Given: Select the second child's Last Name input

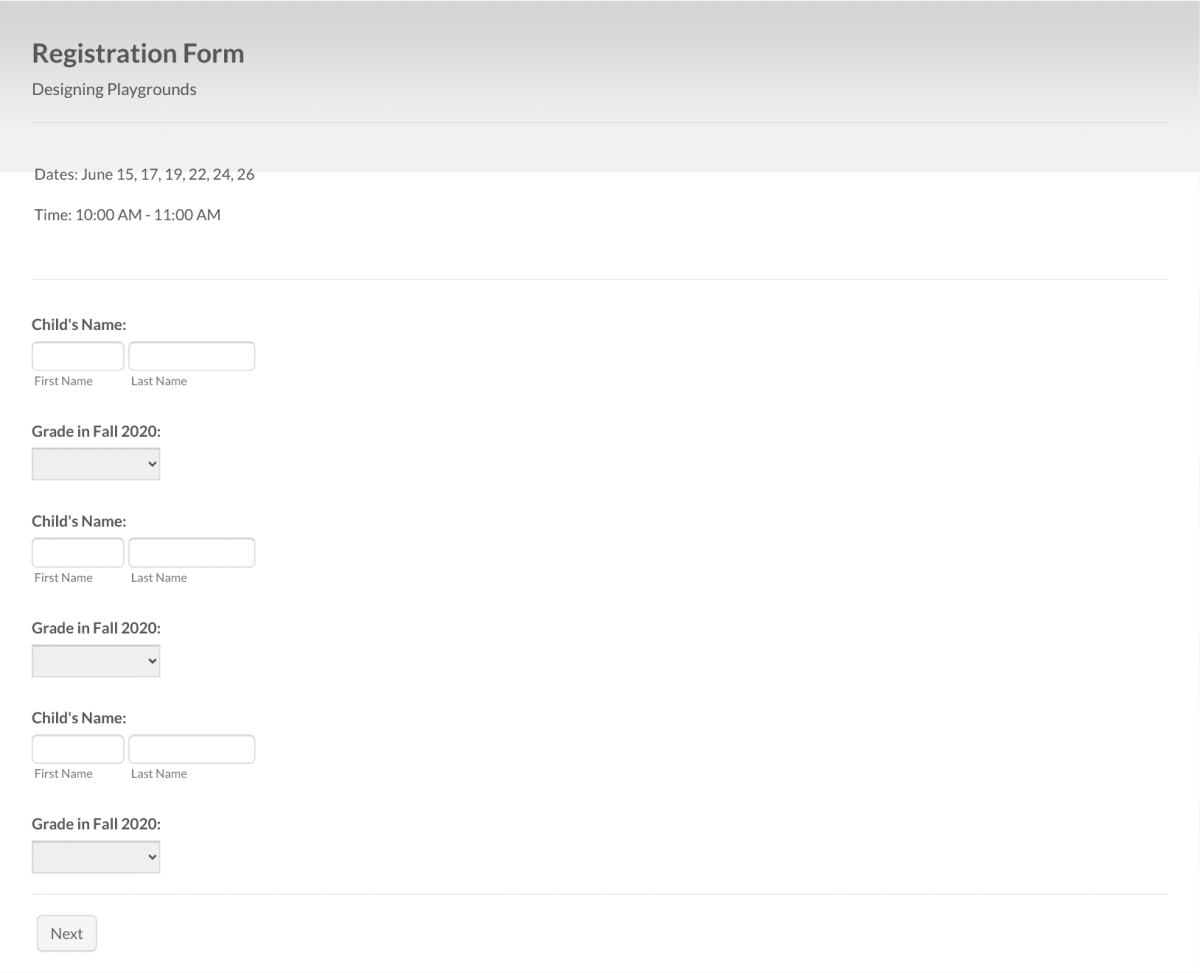Looking at the screenshot, I should click(x=191, y=551).
